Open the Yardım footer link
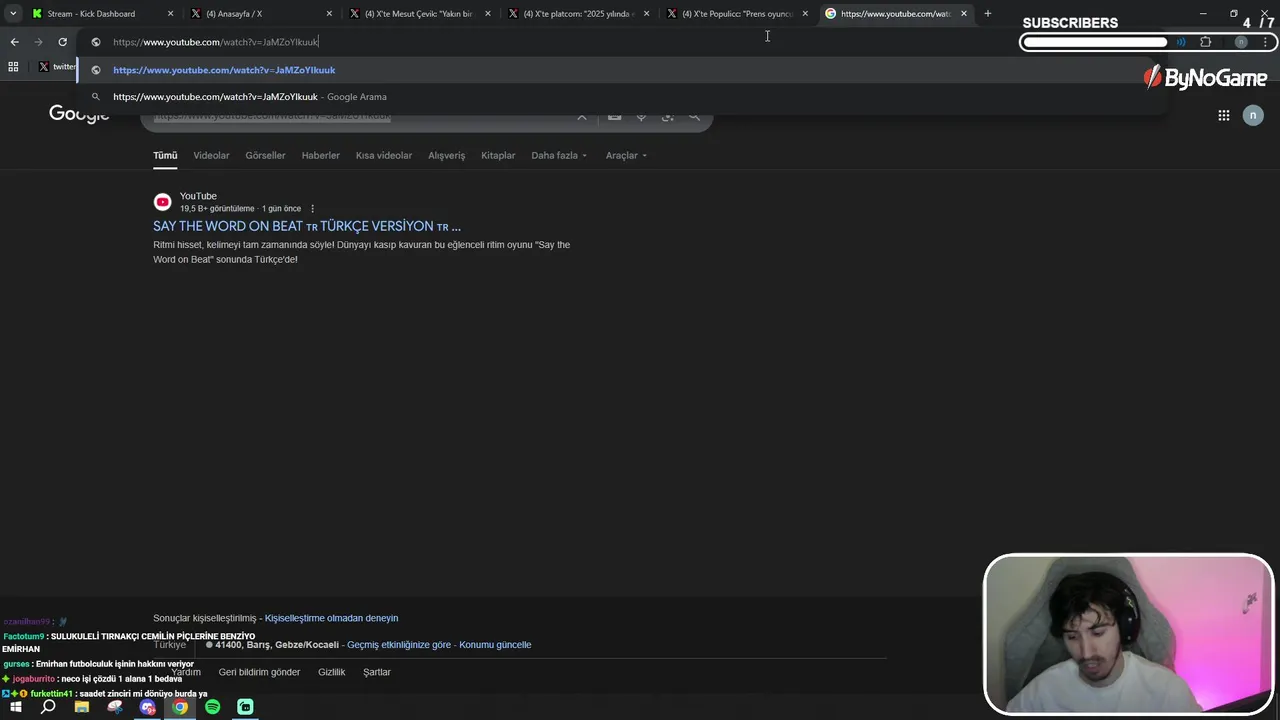Screen dimensions: 1280x720 click(x=186, y=672)
